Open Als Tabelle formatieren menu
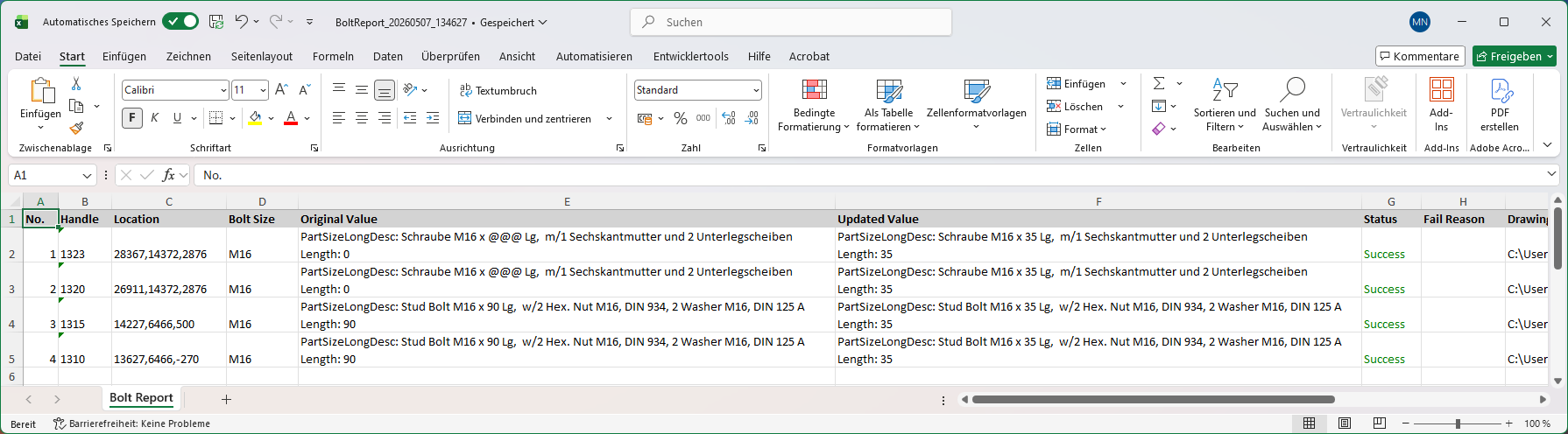This screenshot has height=434, width=1568. click(888, 104)
